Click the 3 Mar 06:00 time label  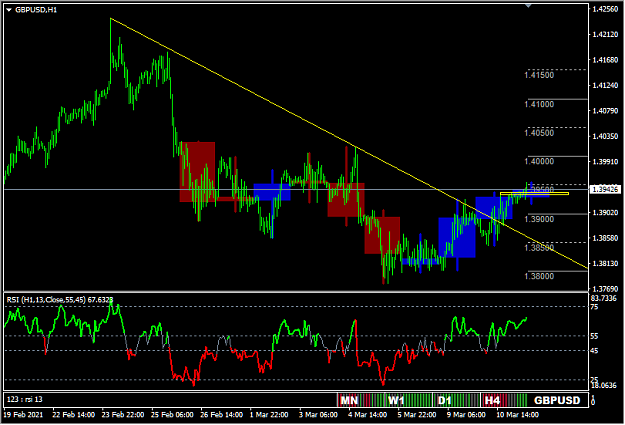318,415
